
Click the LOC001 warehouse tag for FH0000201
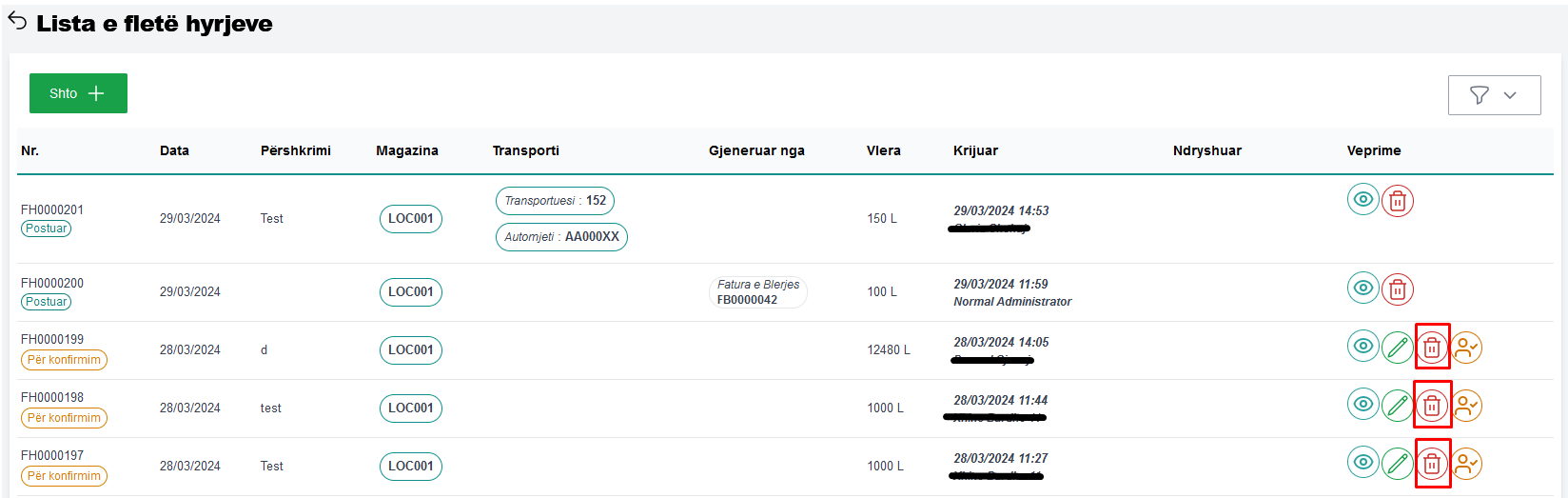coord(410,219)
